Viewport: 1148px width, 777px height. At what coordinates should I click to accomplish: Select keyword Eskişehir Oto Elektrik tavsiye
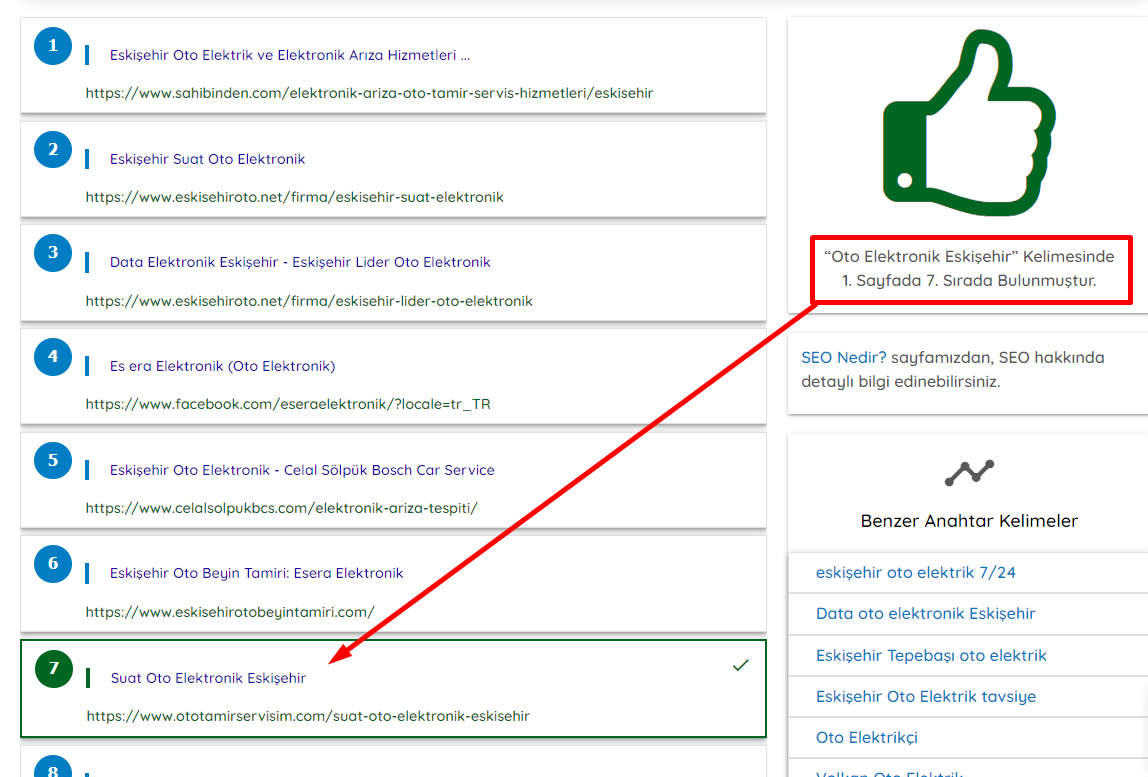coord(925,696)
